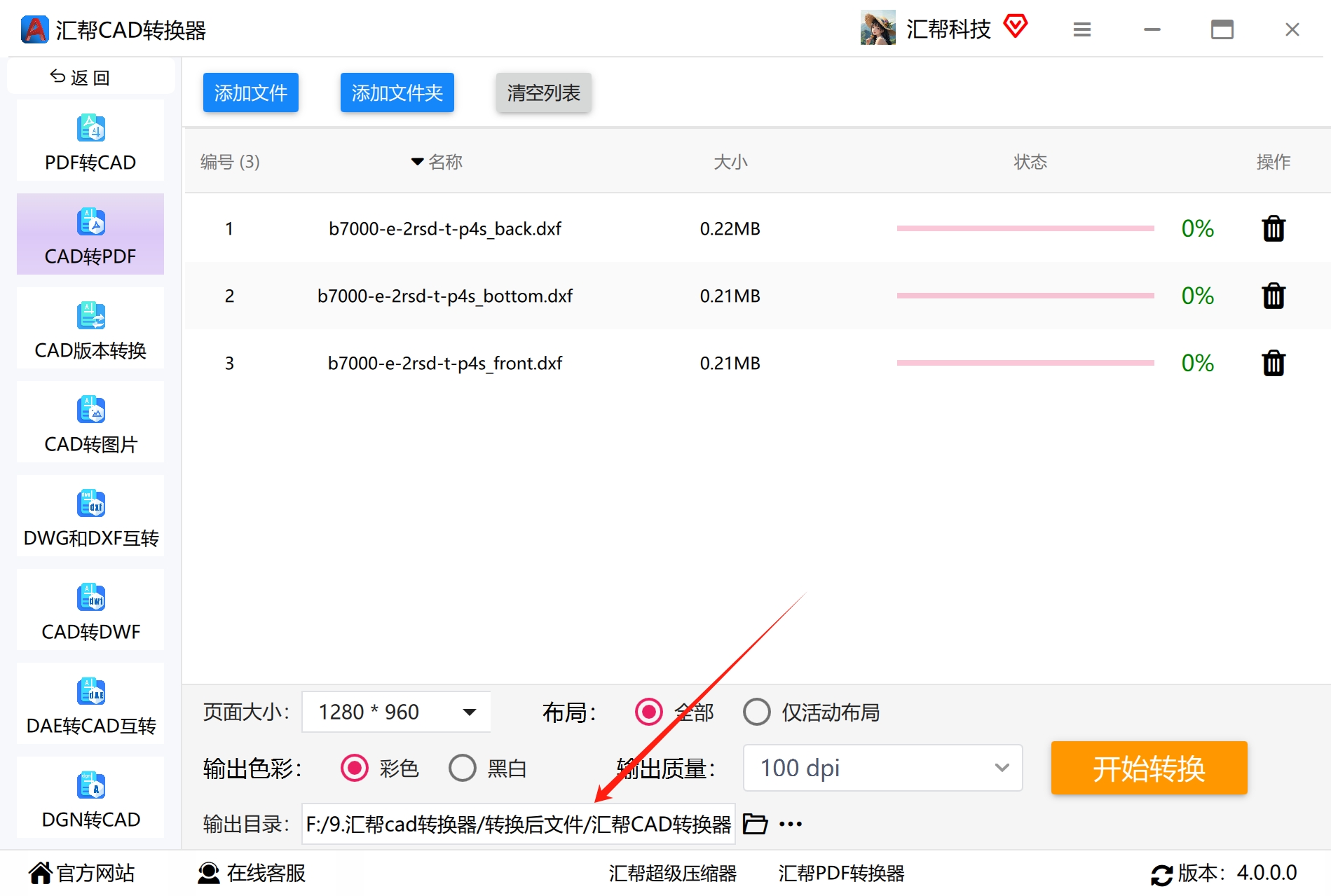Open 汇帮超级压缩器 link
The image size is (1331, 896).
pos(673,873)
